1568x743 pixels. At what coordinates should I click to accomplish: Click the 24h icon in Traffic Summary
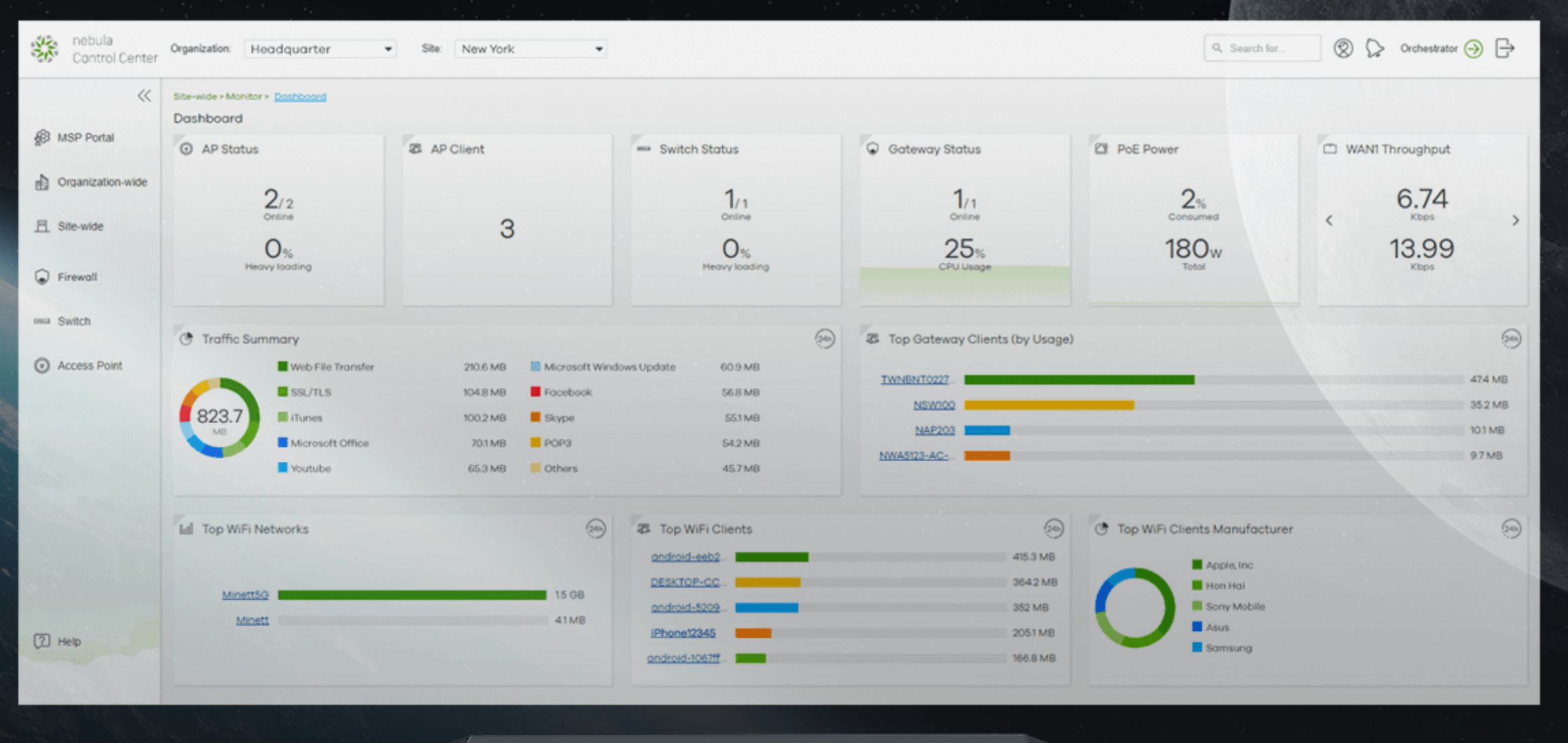point(824,339)
